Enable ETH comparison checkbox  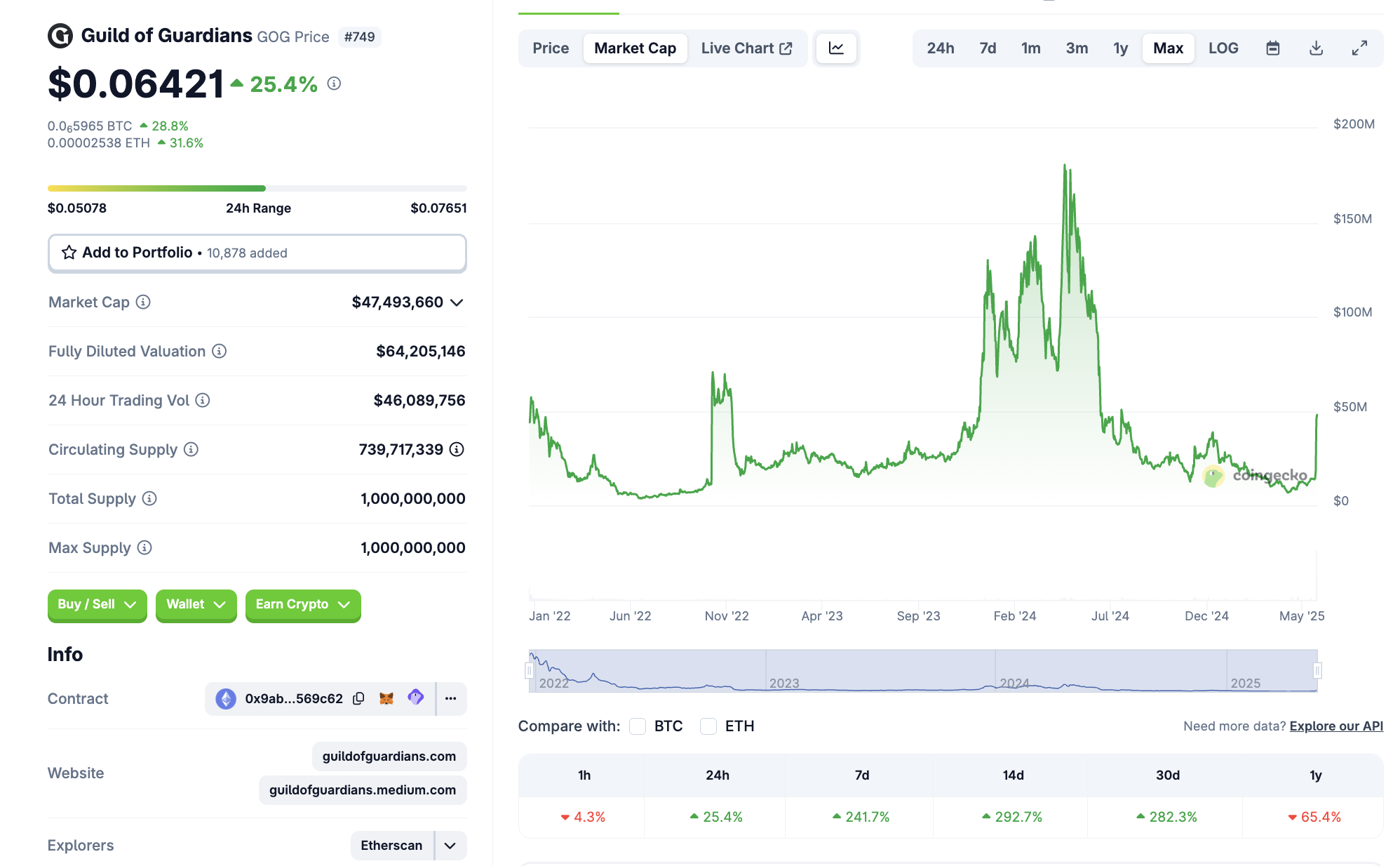coord(708,726)
